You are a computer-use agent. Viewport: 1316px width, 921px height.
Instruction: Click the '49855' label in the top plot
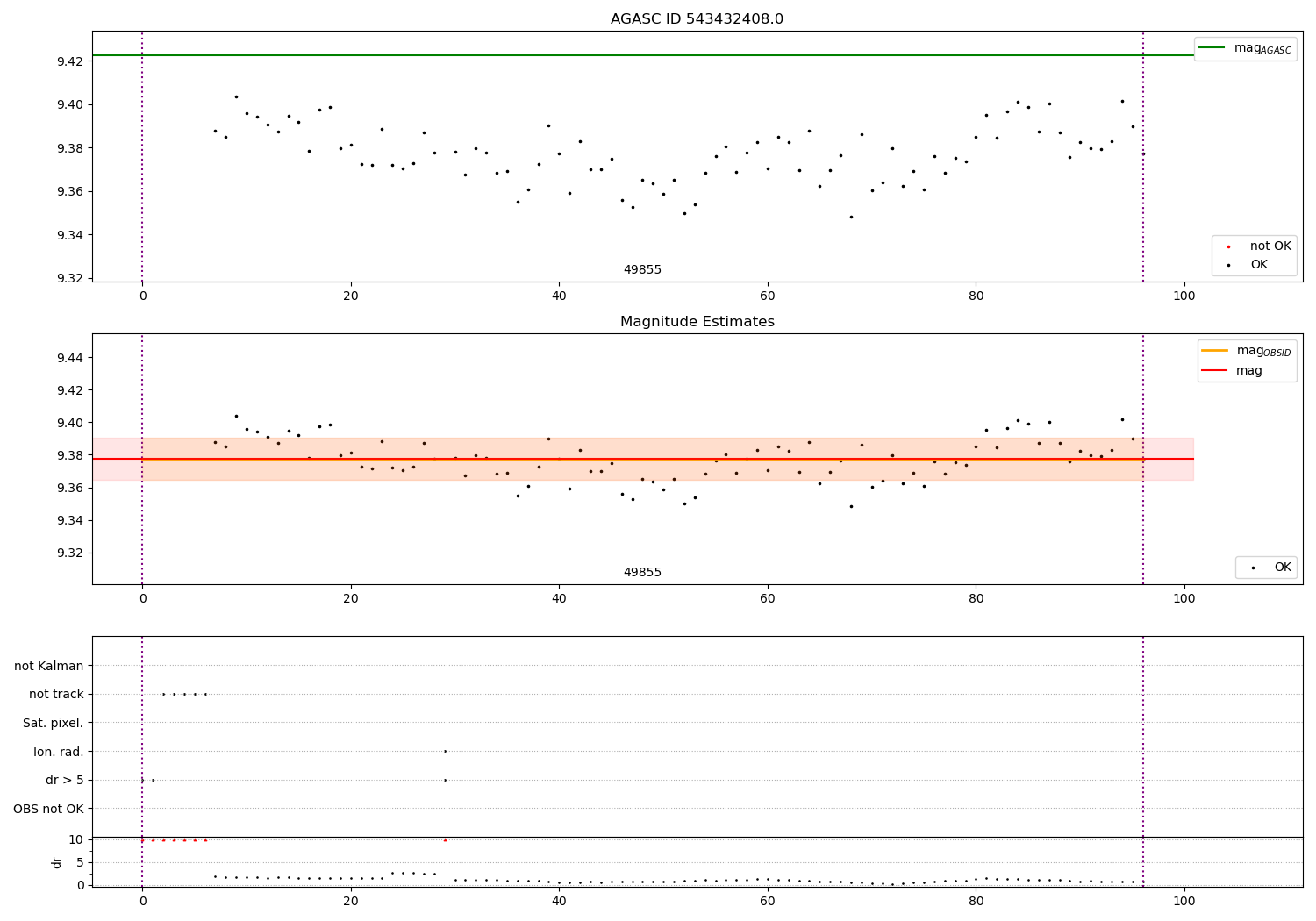point(642,270)
